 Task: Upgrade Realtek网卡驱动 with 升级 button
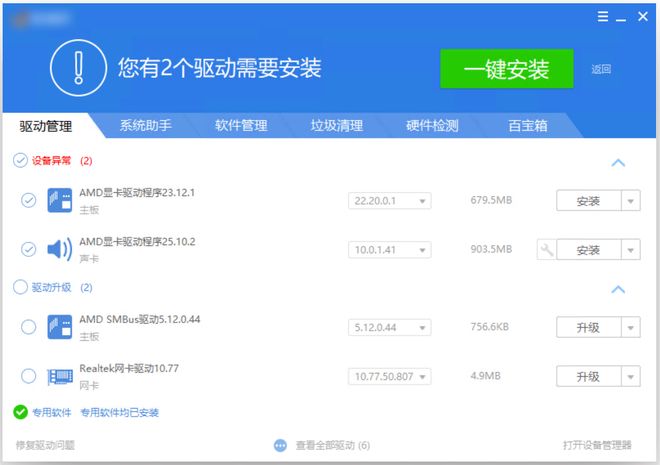pos(588,376)
